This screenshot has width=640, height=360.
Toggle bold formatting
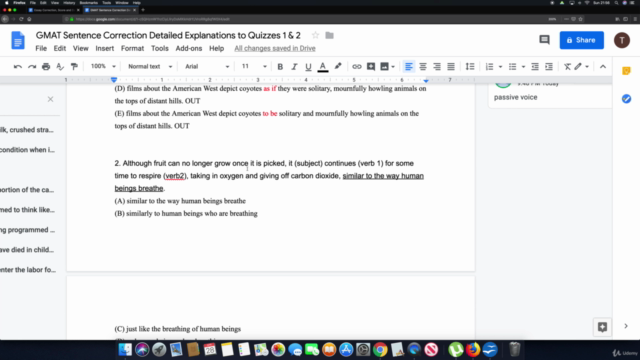(x=280, y=67)
